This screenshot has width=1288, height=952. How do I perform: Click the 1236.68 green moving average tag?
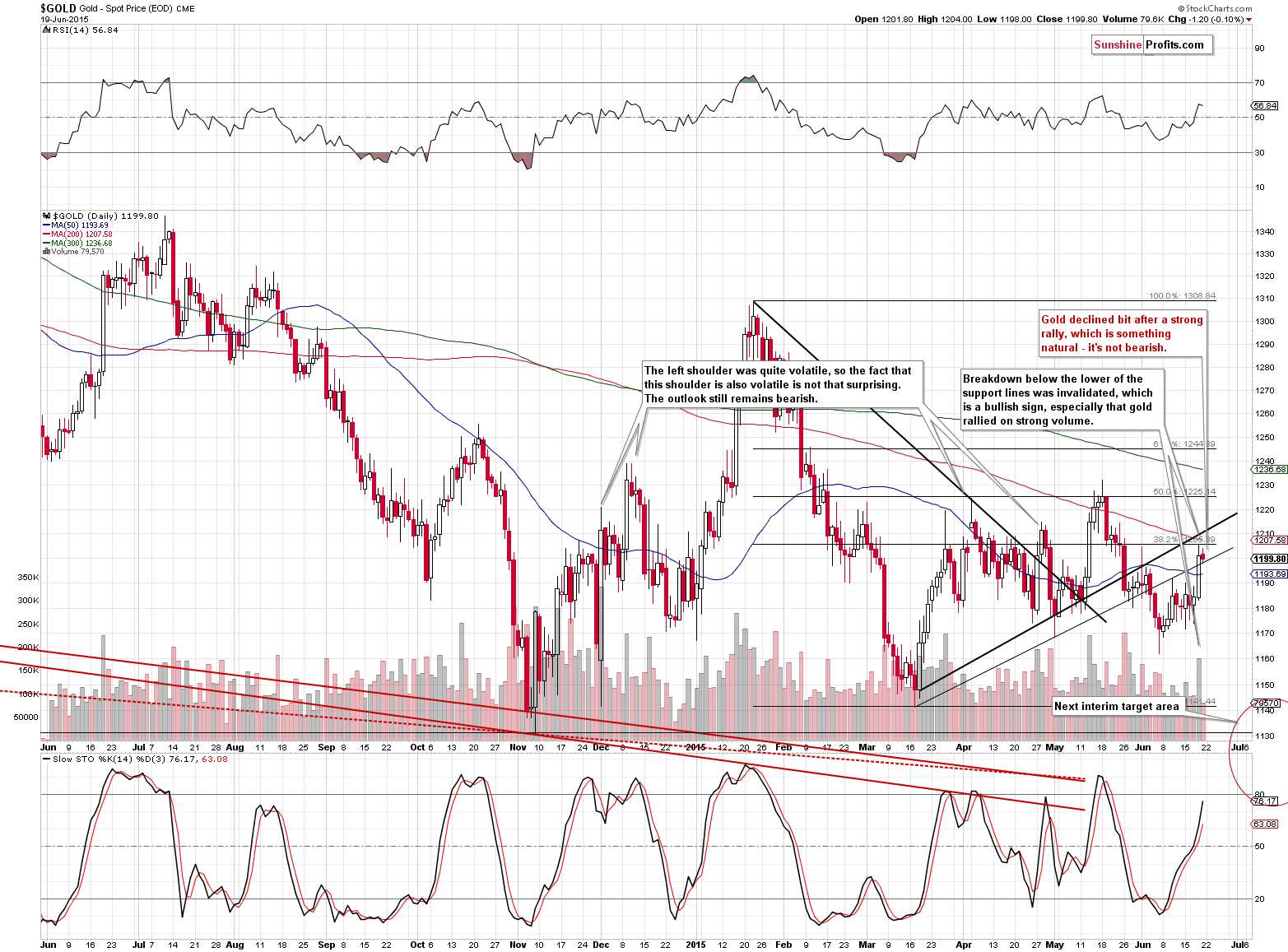[x=1269, y=470]
